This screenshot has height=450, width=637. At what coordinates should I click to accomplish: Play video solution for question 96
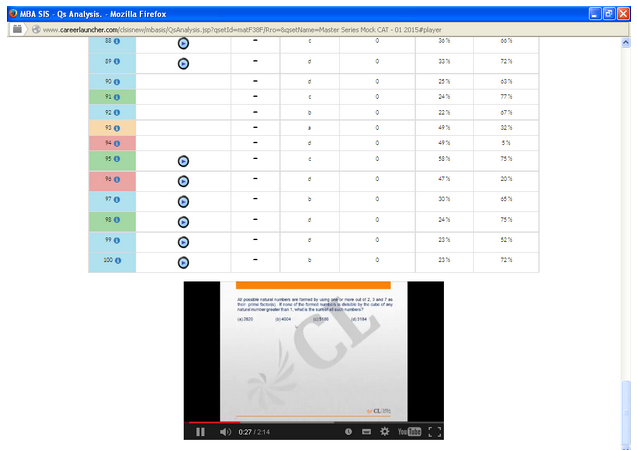point(183,181)
